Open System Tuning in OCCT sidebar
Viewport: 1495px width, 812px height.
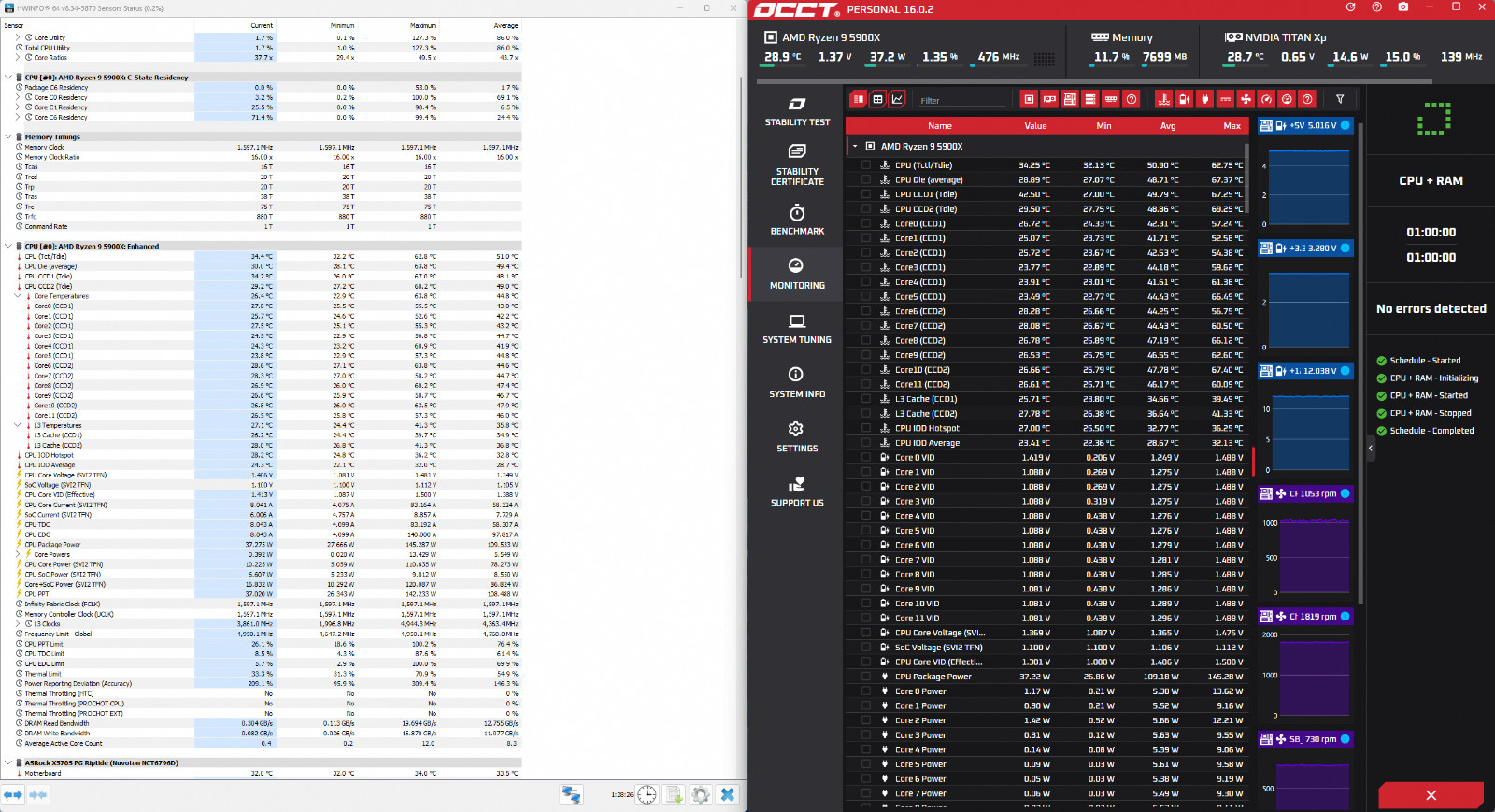tap(797, 328)
